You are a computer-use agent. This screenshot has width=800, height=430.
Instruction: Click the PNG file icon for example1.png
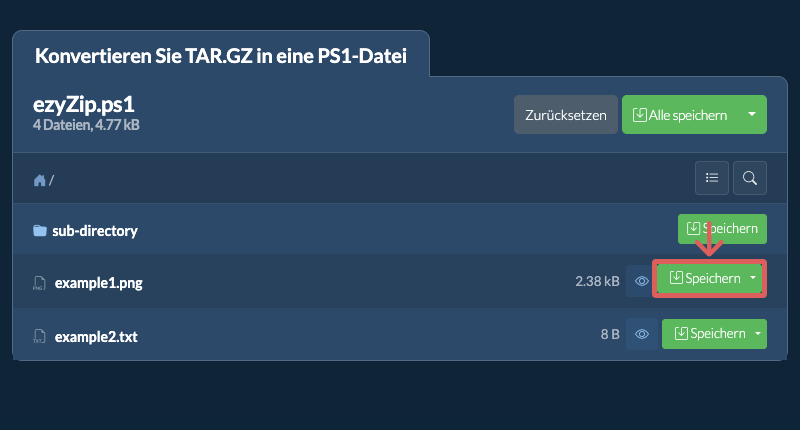(x=39, y=283)
